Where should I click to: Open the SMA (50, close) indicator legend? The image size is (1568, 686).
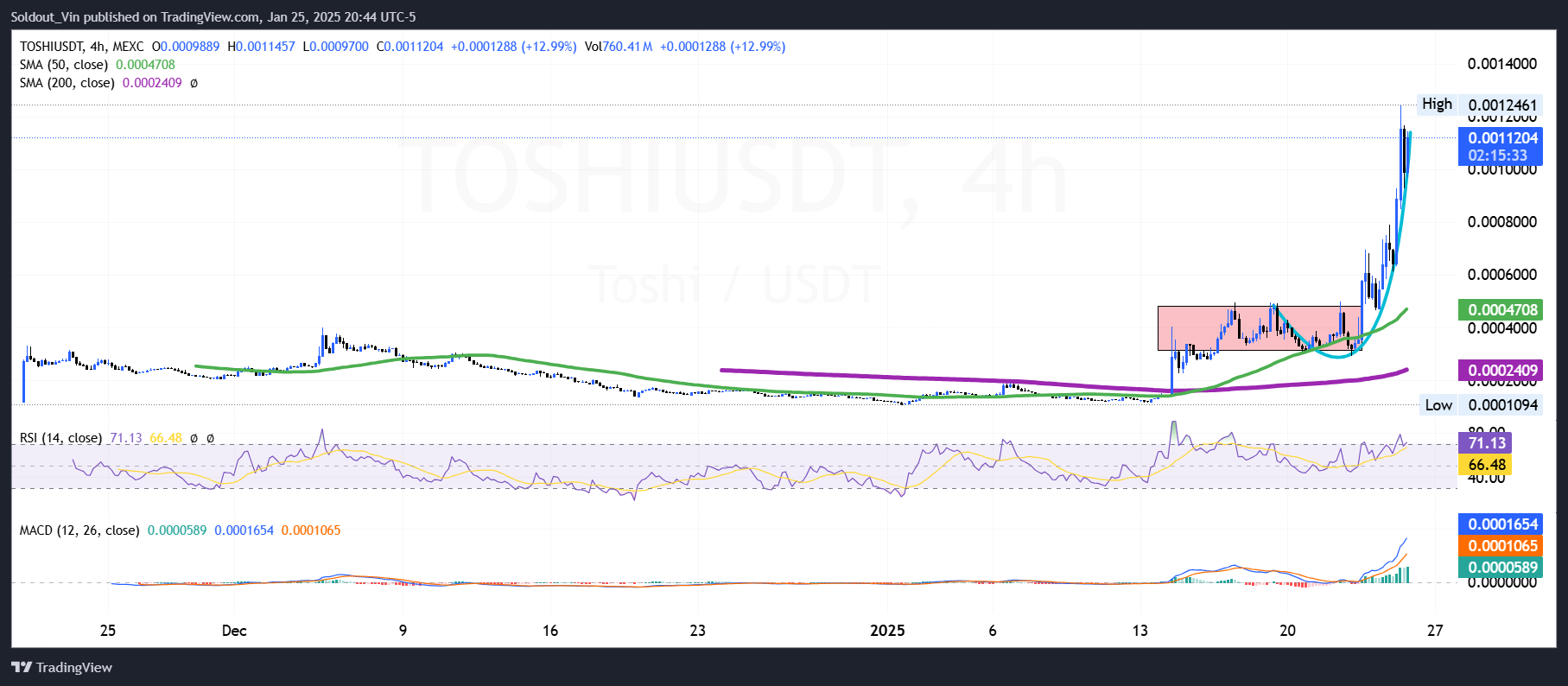(x=64, y=65)
